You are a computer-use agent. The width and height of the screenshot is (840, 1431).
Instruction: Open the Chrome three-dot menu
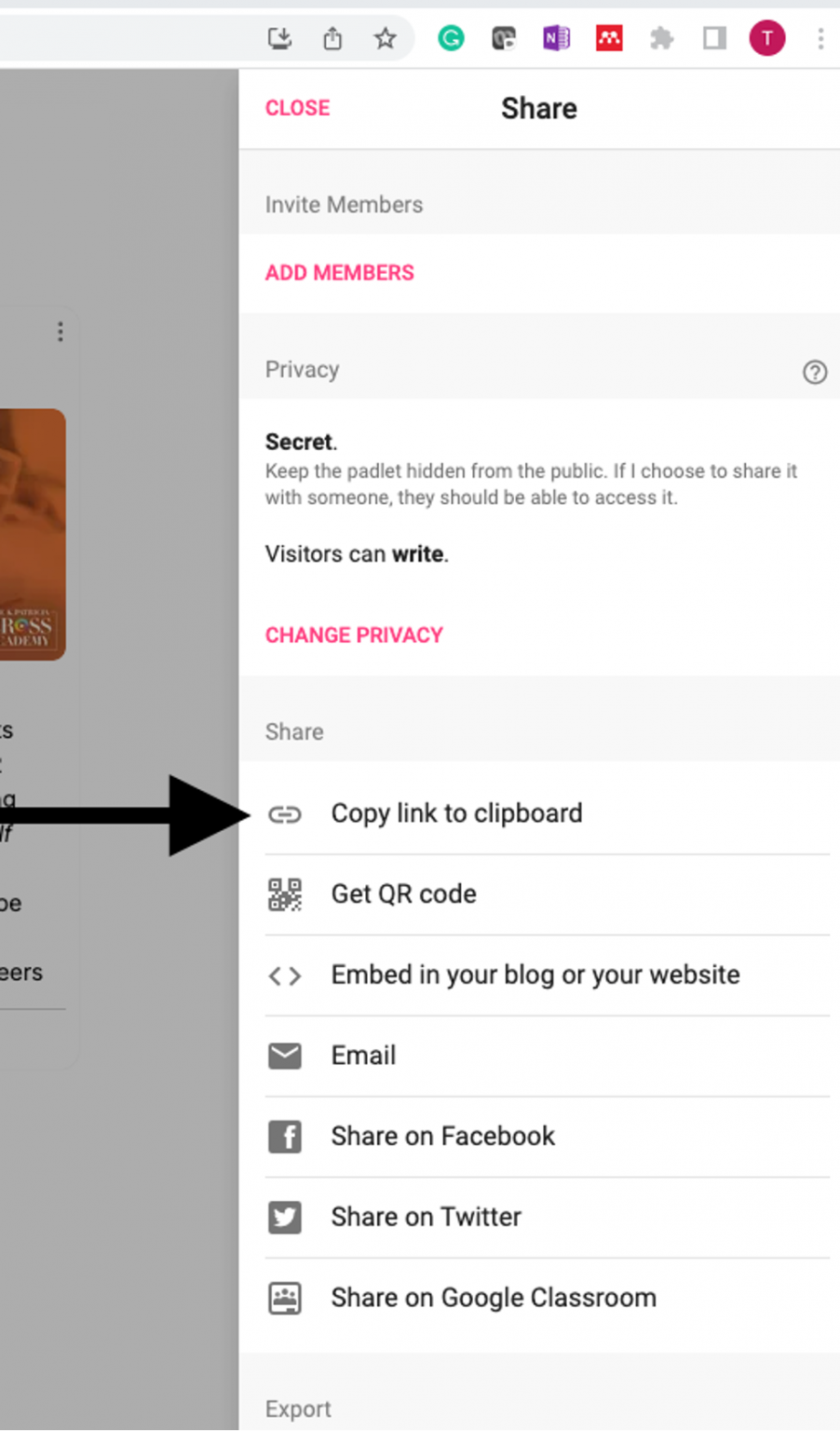tap(820, 38)
